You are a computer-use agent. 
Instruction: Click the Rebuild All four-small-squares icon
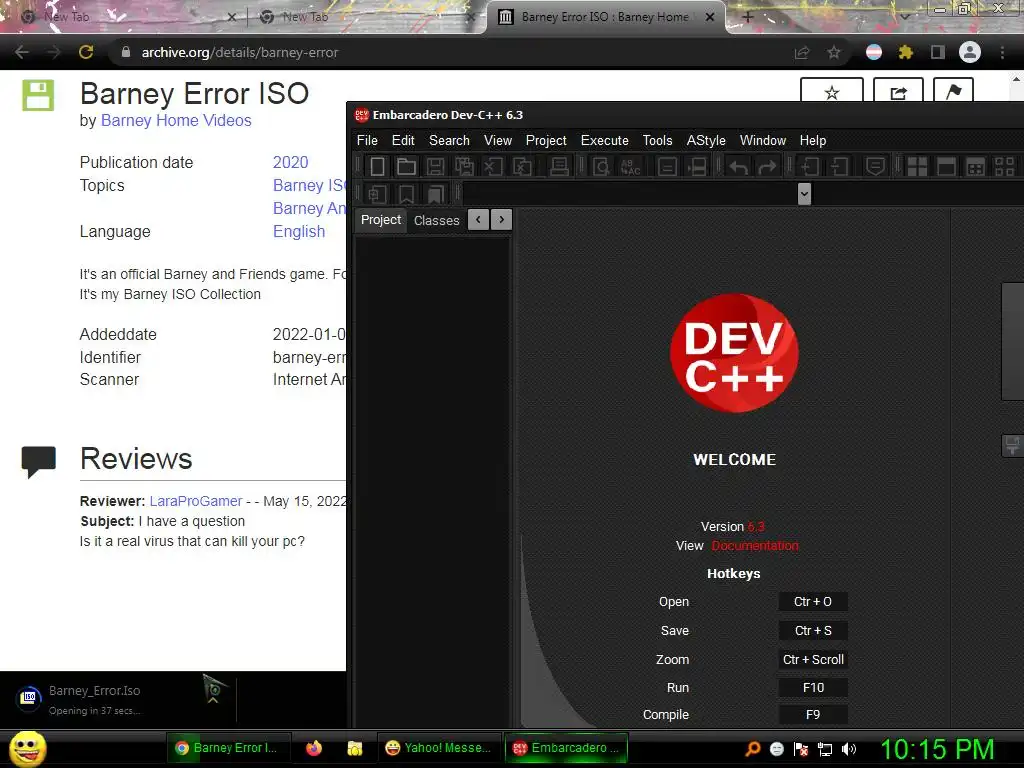1004,167
